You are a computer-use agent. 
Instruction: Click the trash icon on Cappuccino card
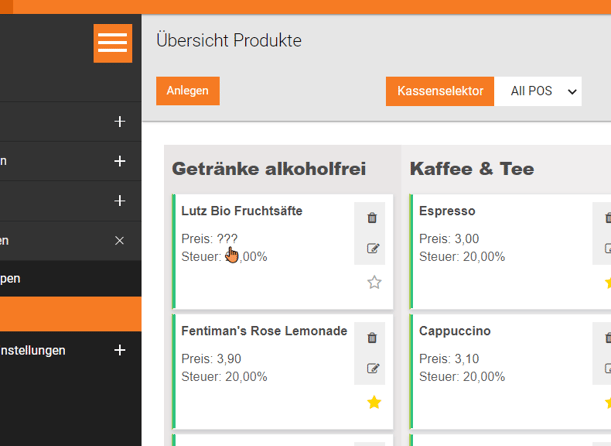(x=607, y=338)
